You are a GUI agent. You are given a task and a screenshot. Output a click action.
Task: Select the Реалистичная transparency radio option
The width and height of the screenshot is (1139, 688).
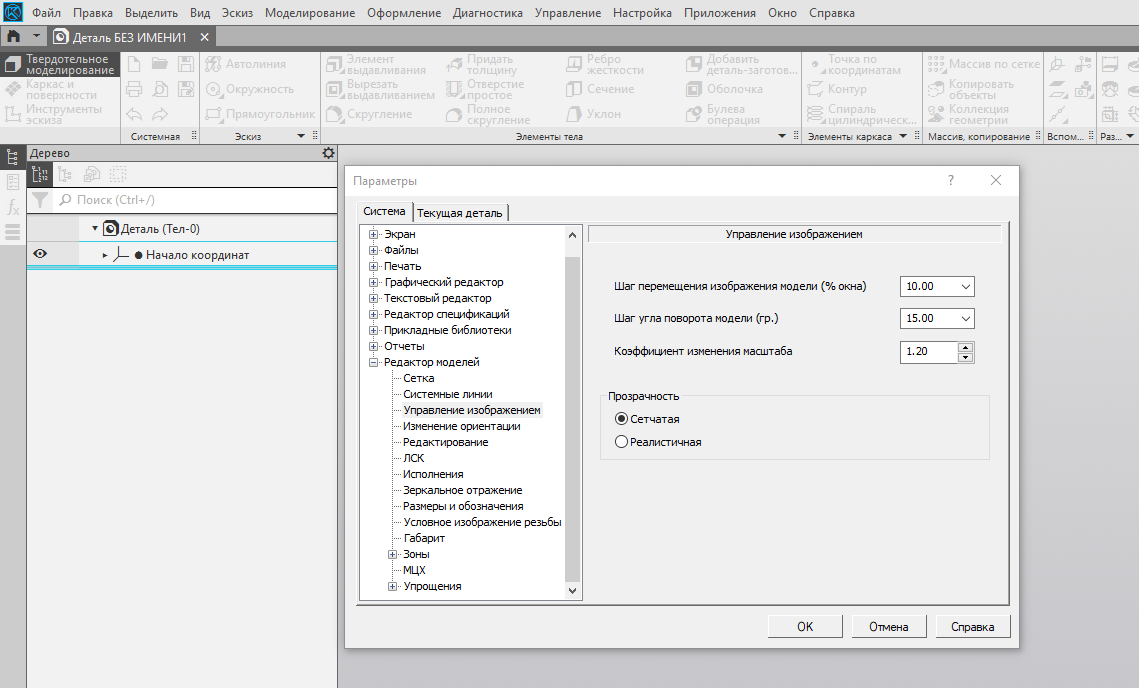click(x=622, y=442)
